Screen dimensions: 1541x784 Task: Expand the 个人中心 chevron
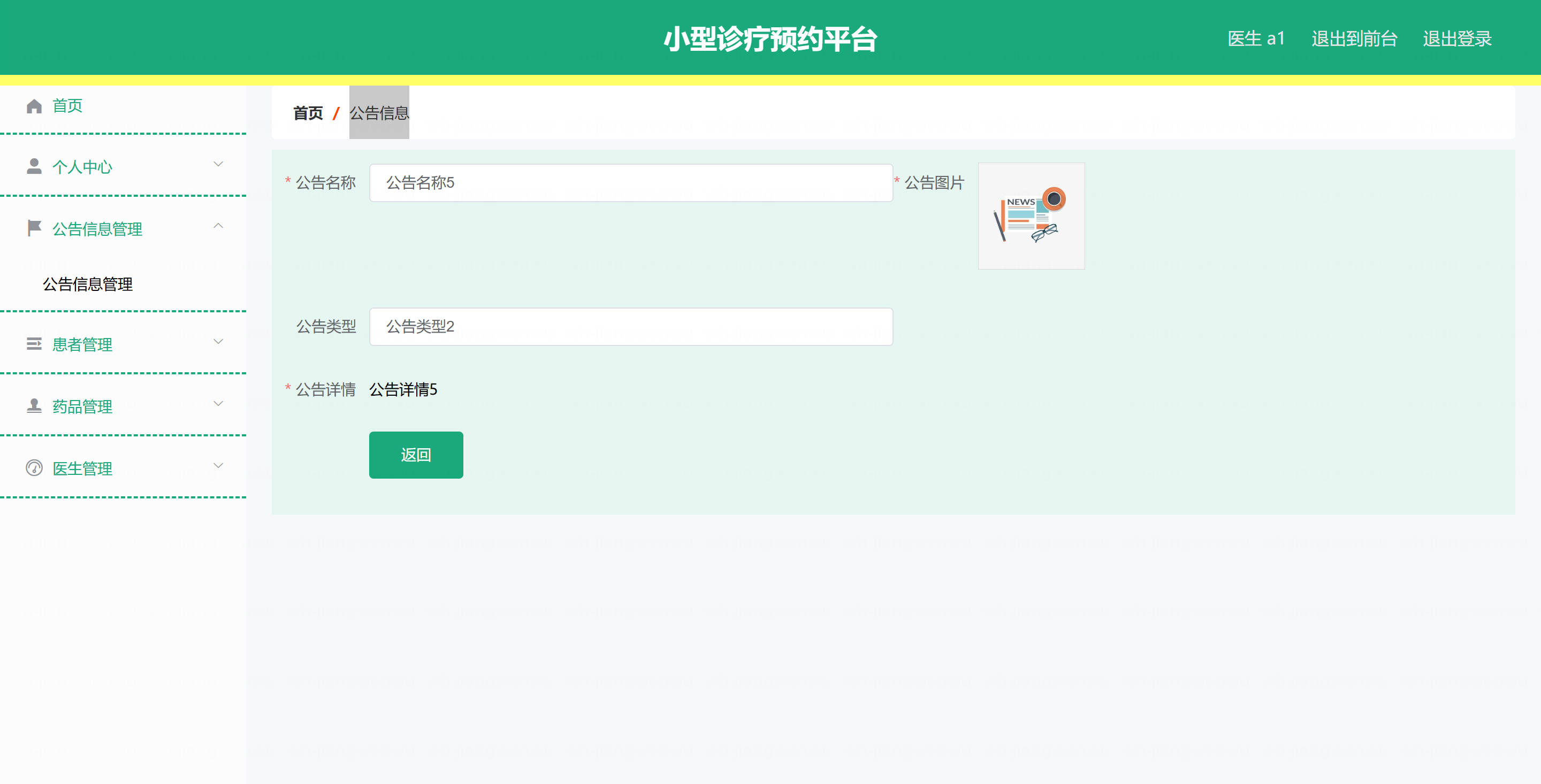coord(218,164)
